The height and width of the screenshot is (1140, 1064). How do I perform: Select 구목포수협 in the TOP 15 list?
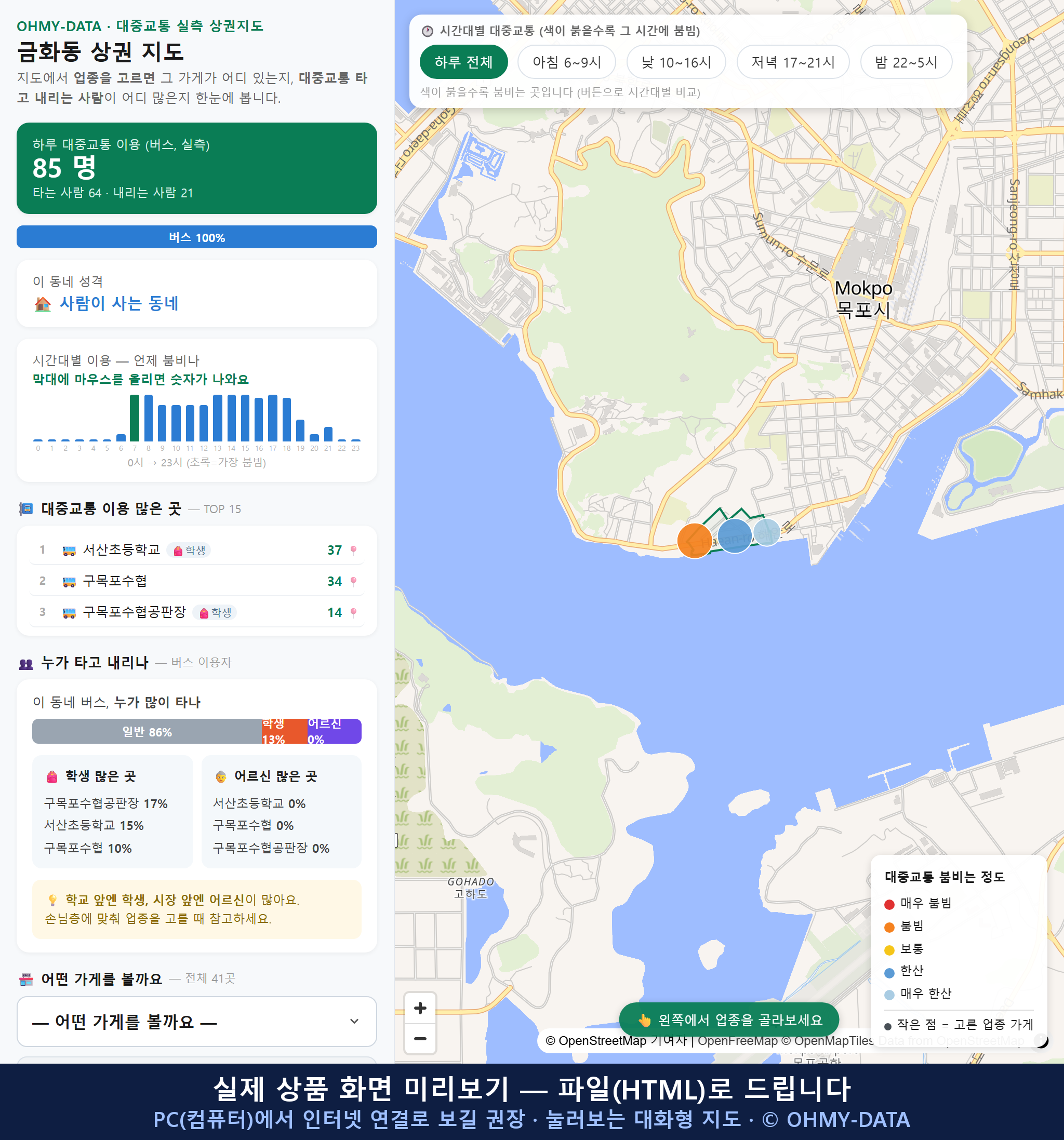point(197,581)
